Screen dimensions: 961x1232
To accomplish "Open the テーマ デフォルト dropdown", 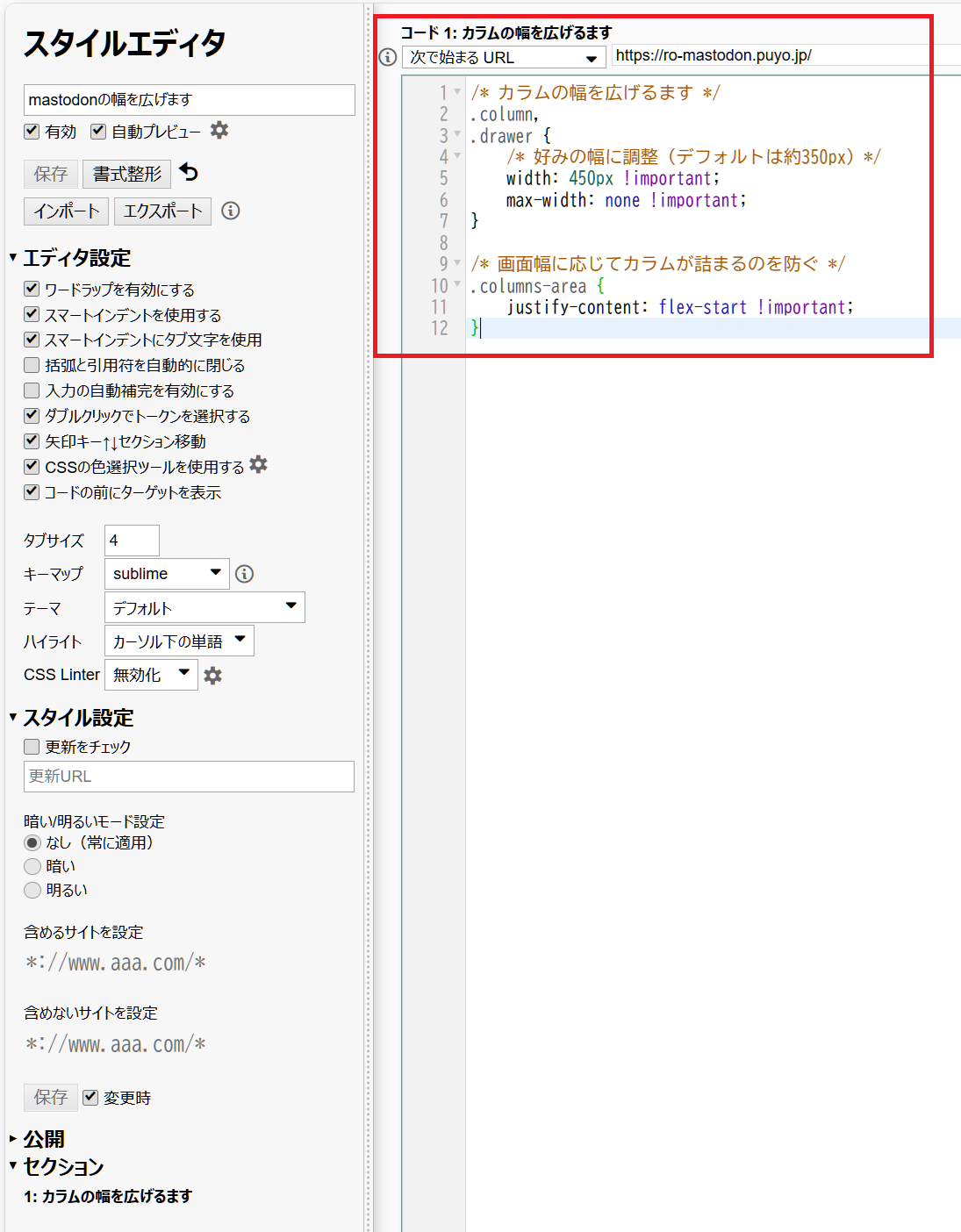I will click(204, 607).
